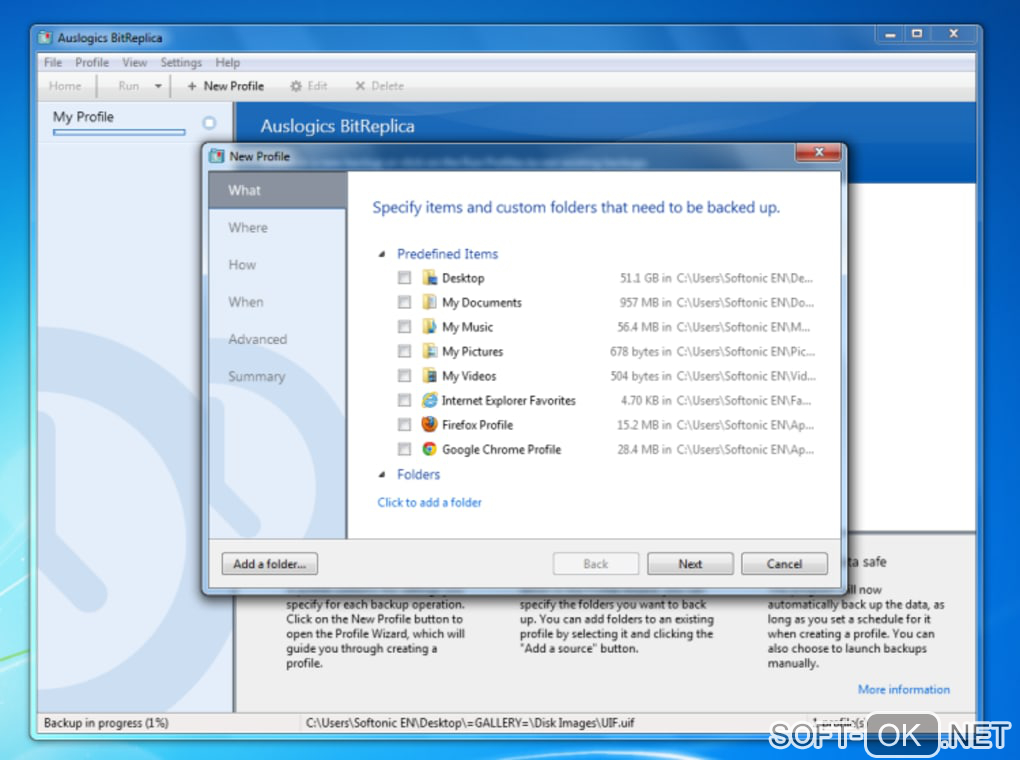The width and height of the screenshot is (1020, 760).
Task: Click the Desktop folder icon
Action: pos(429,278)
